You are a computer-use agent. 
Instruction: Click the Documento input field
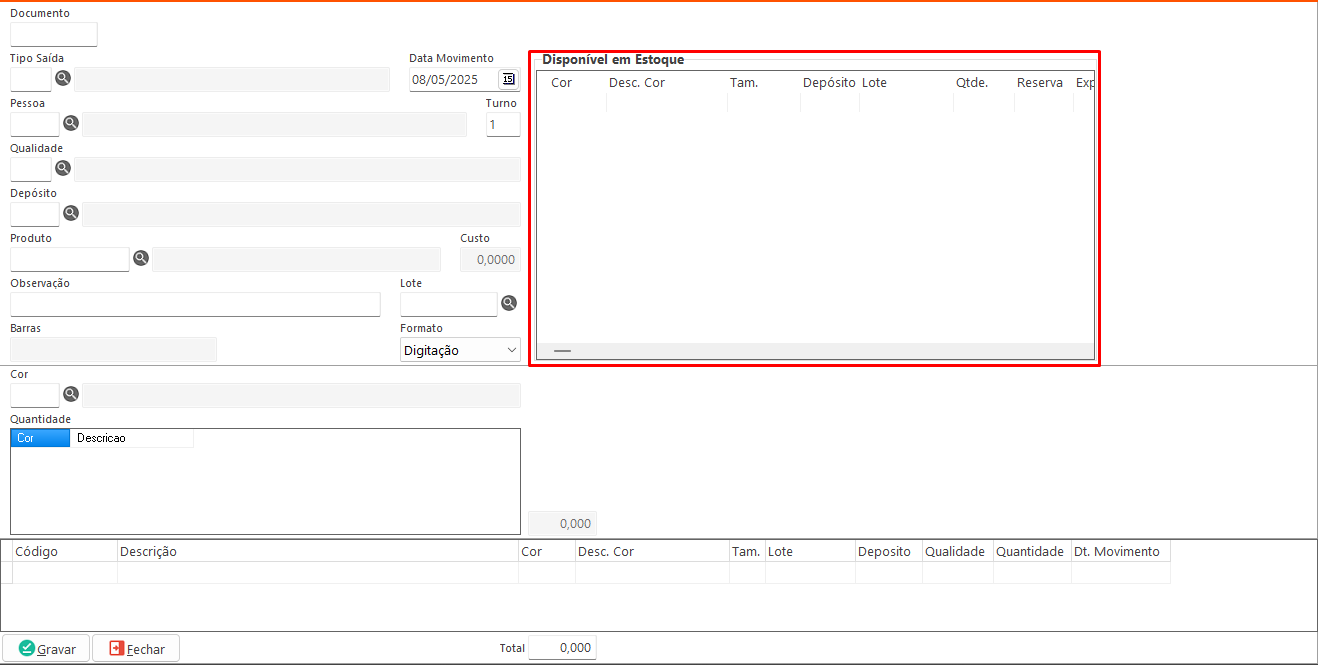pos(54,35)
